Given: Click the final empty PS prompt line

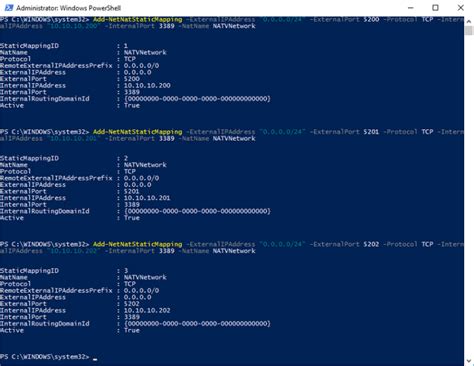Looking at the screenshot, I should tap(48, 357).
